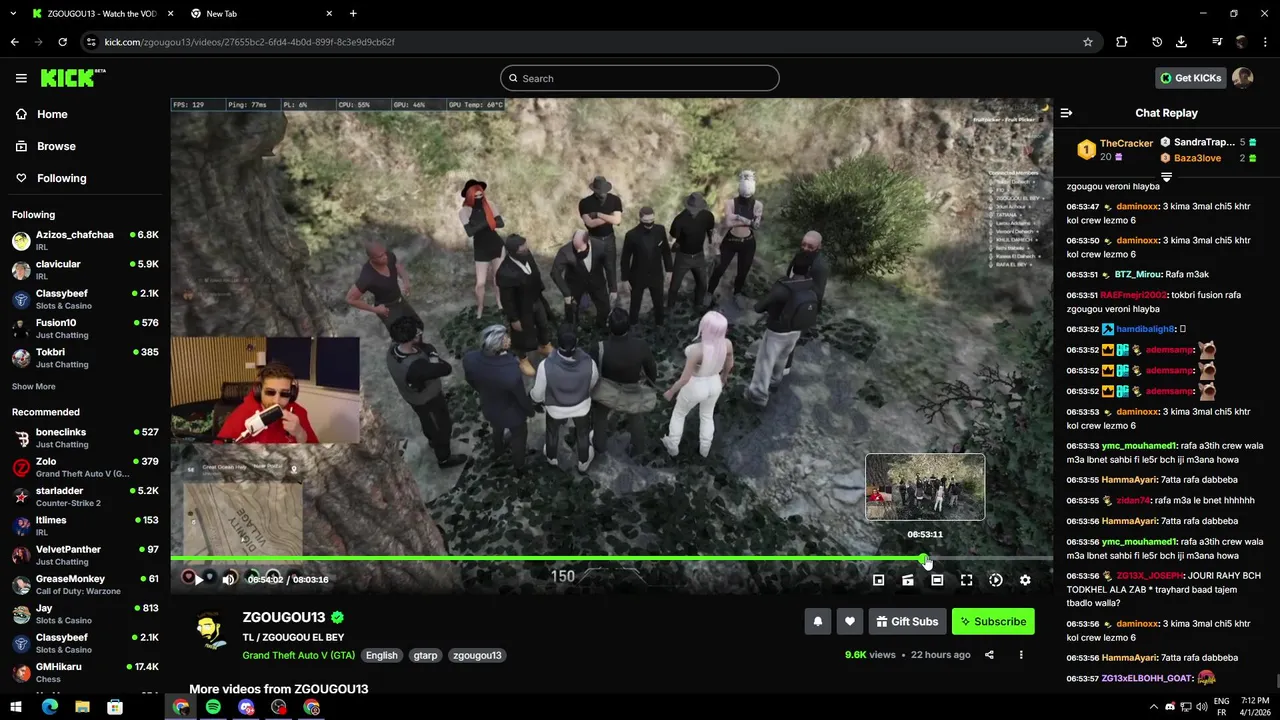1280x720 pixels.
Task: Click the ZGOUGOU13 channel avatar
Action: pyautogui.click(x=209, y=632)
